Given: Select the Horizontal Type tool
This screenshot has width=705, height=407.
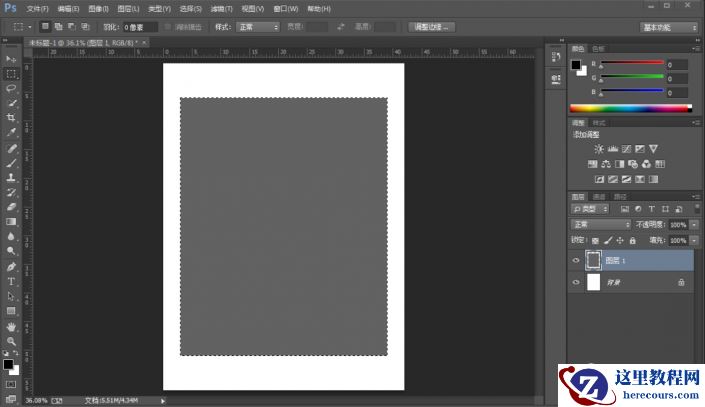Looking at the screenshot, I should (11, 282).
